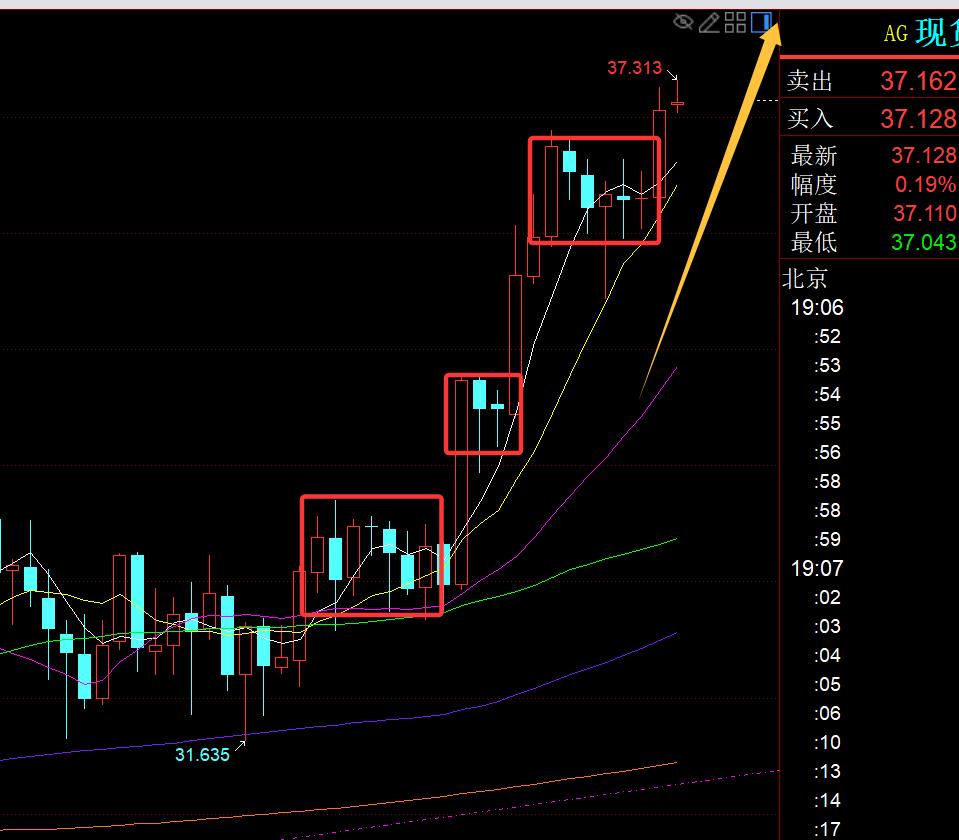959x840 pixels.
Task: Click the 买入 buy price 37.128
Action: coord(917,119)
